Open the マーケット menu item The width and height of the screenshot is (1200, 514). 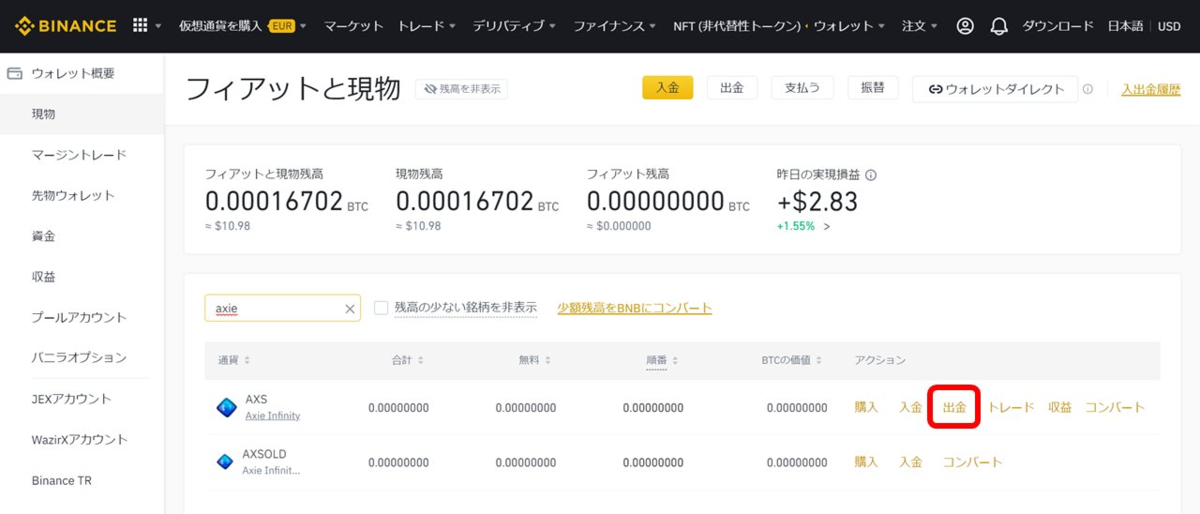[x=353, y=26]
